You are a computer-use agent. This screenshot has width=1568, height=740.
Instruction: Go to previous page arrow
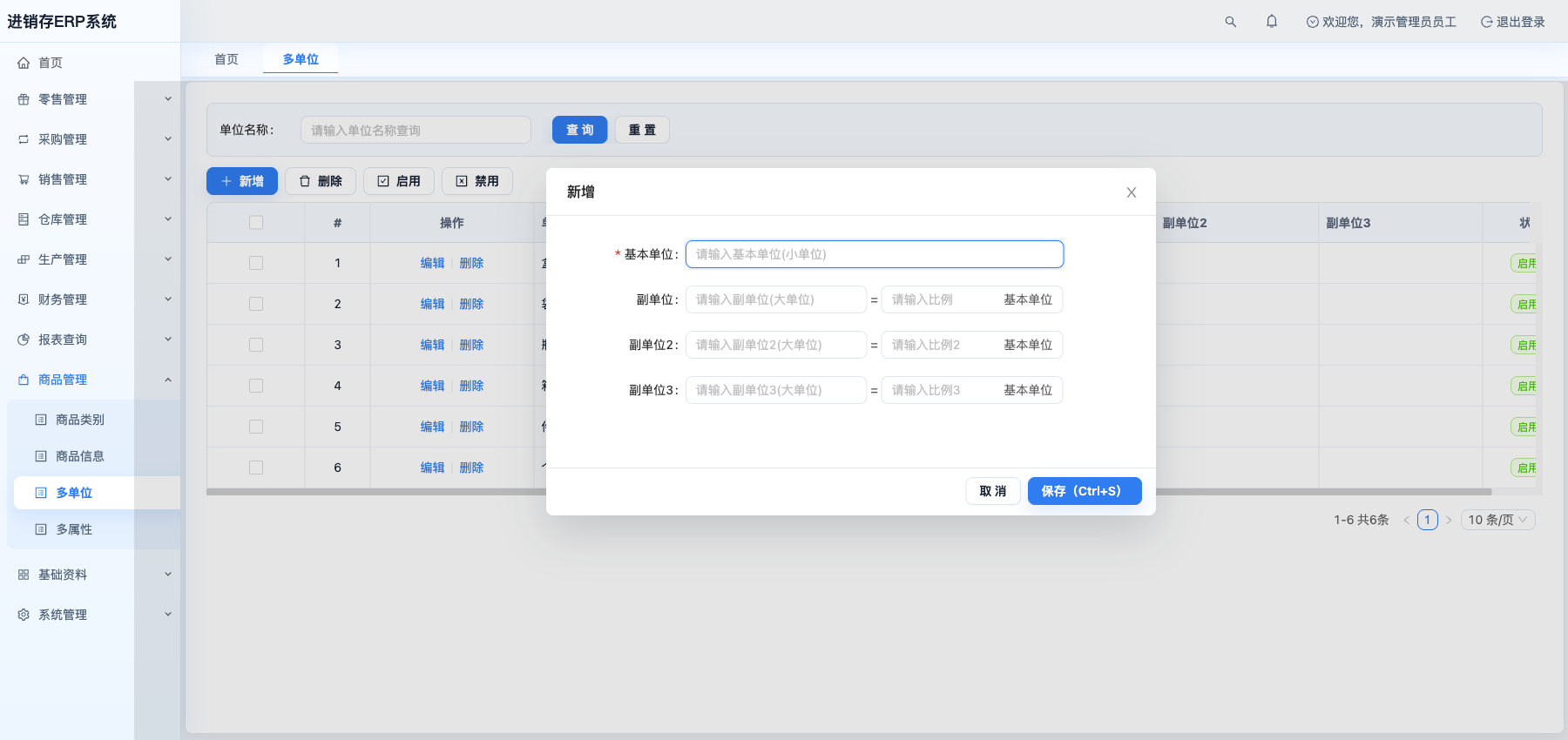[x=1406, y=521]
